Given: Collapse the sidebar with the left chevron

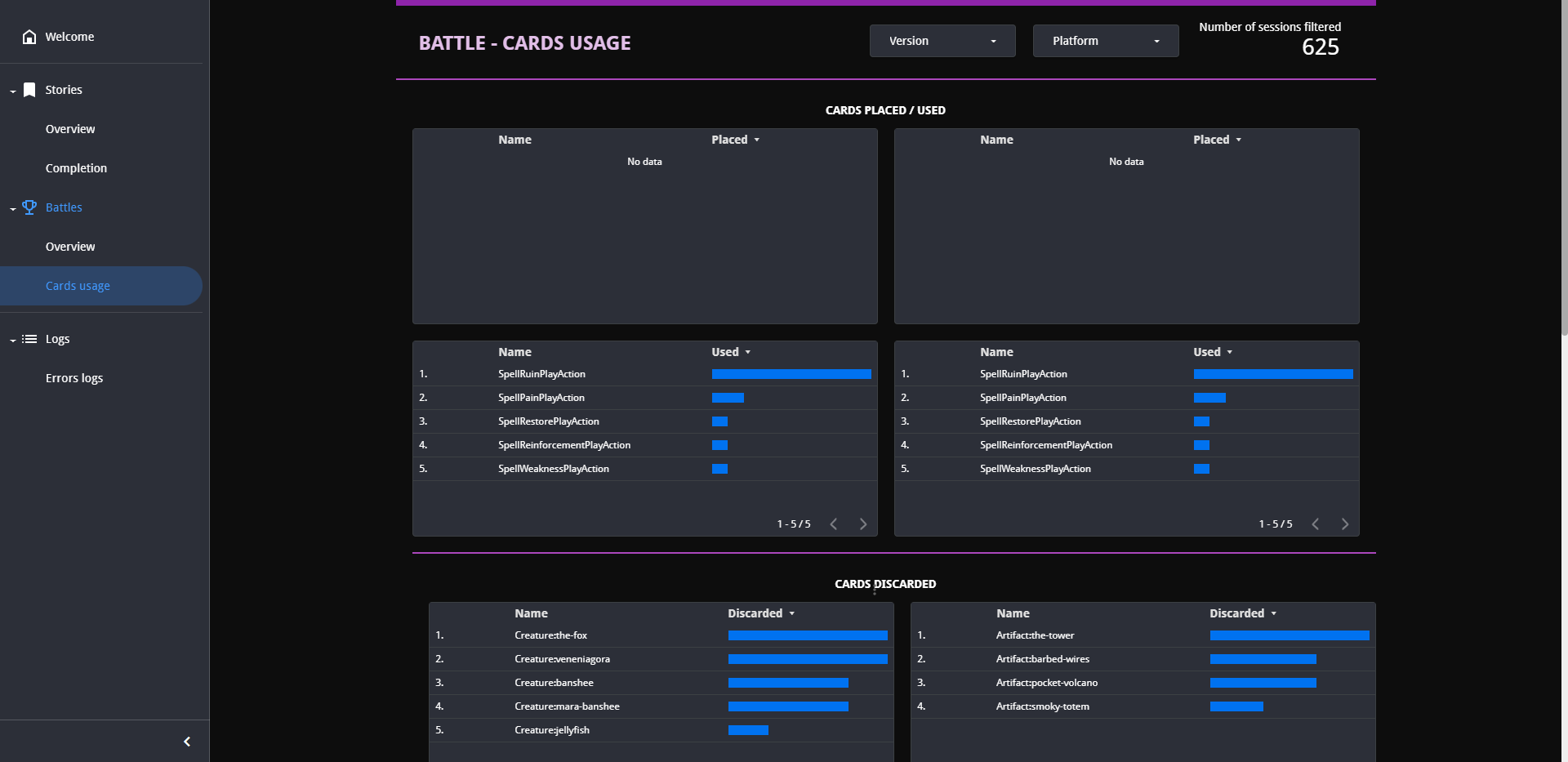Looking at the screenshot, I should click(187, 742).
